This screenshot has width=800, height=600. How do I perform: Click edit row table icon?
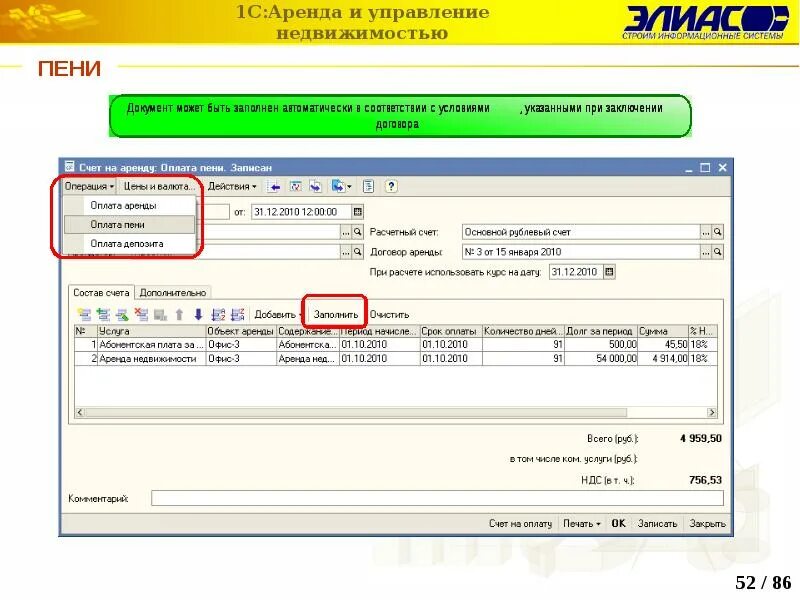pyautogui.click(x=122, y=315)
